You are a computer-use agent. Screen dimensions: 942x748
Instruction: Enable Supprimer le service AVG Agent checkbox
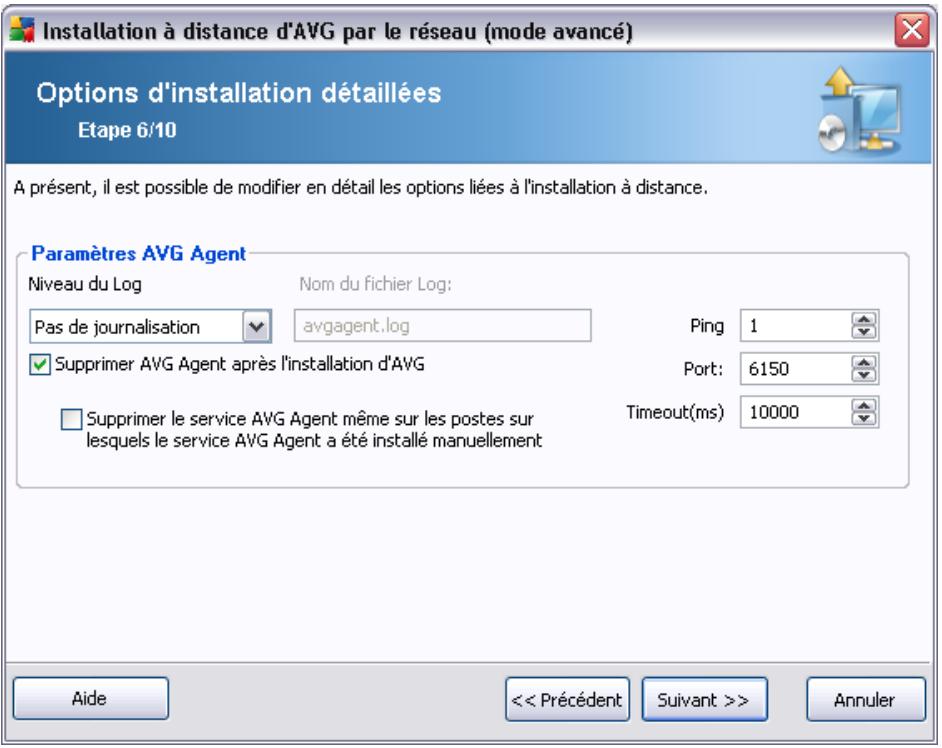(71, 419)
